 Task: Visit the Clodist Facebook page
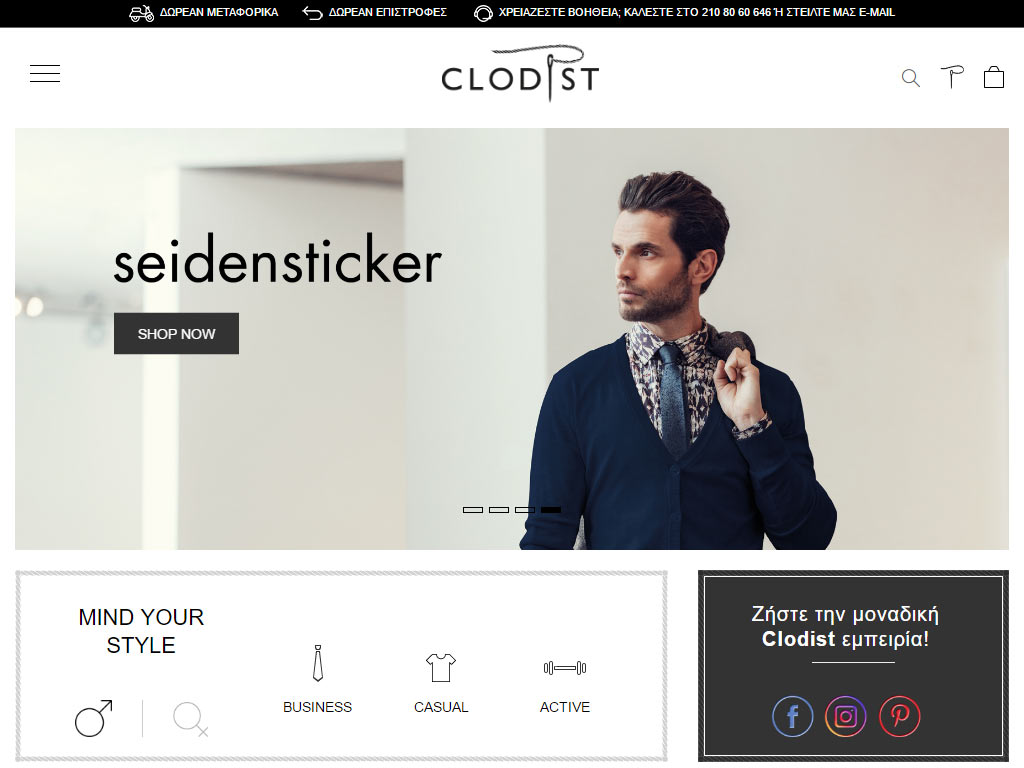(x=793, y=716)
